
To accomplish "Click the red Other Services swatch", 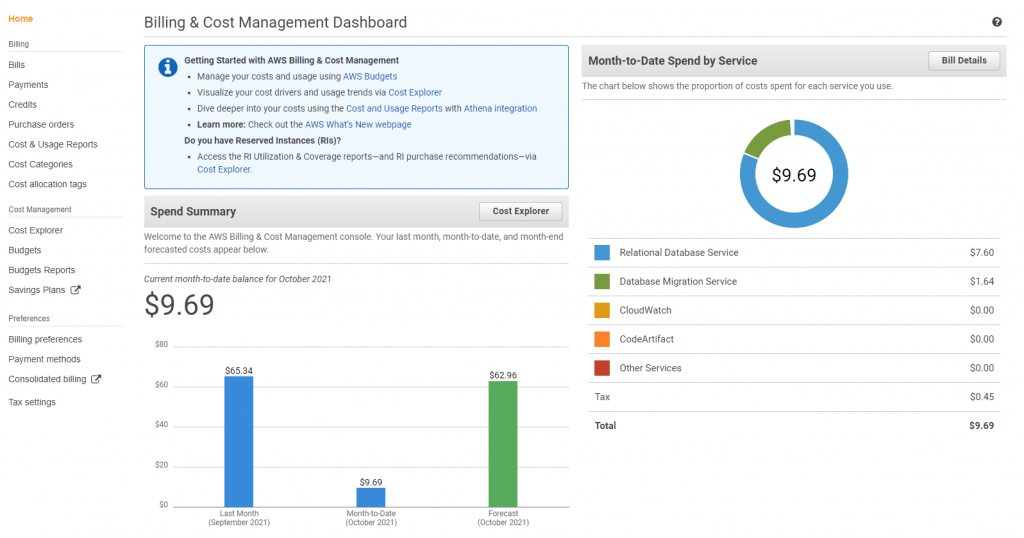I will click(601, 368).
